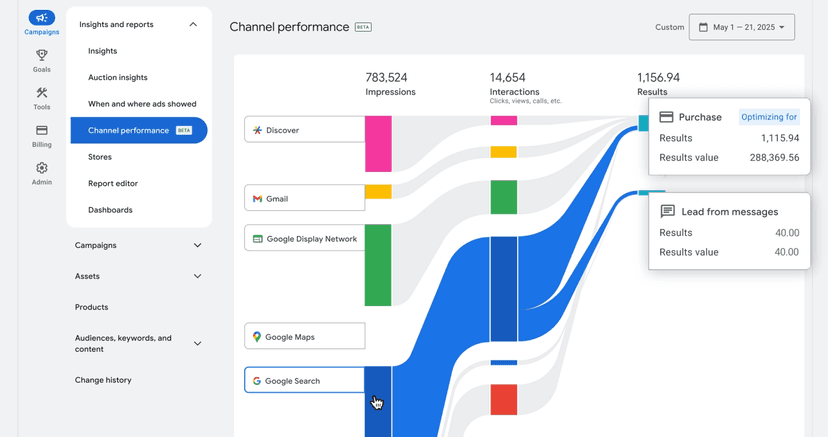Open the Insights menu item
828x437 pixels.
(x=102, y=51)
